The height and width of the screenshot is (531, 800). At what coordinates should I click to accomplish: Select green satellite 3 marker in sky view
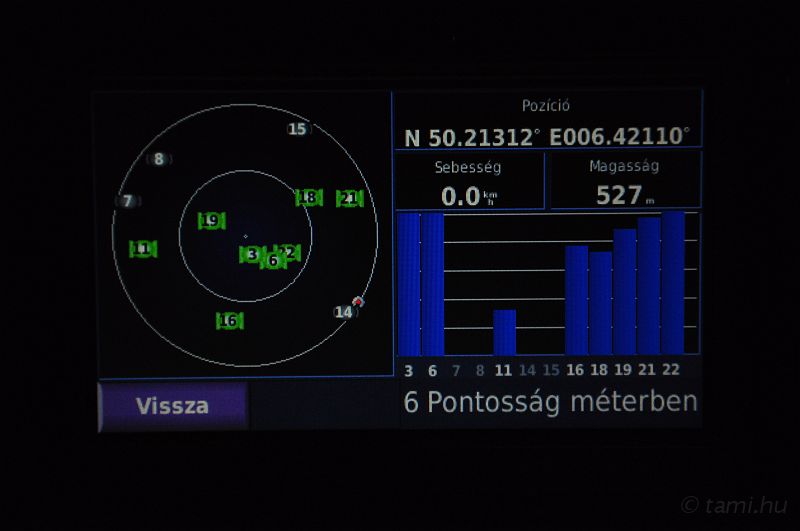coord(251,254)
